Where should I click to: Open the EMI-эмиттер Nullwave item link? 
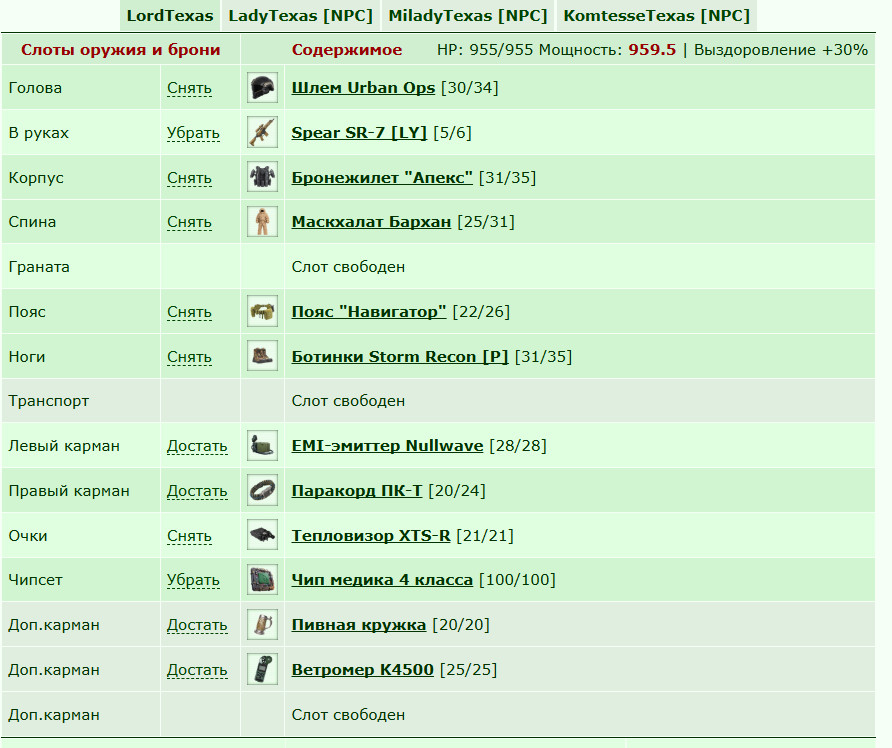click(x=387, y=447)
